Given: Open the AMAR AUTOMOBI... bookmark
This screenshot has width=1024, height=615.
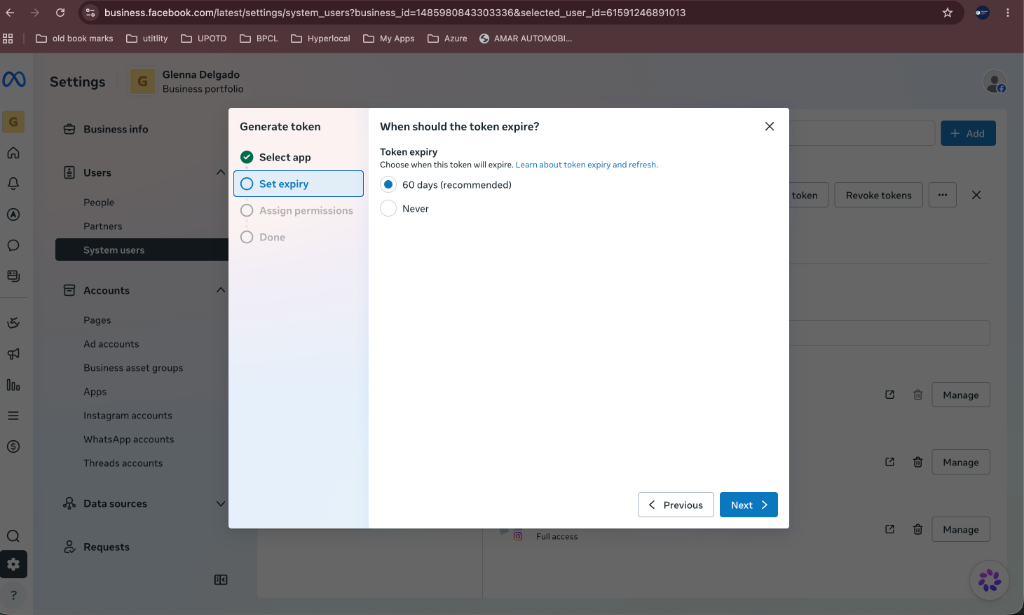Looking at the screenshot, I should (x=526, y=39).
